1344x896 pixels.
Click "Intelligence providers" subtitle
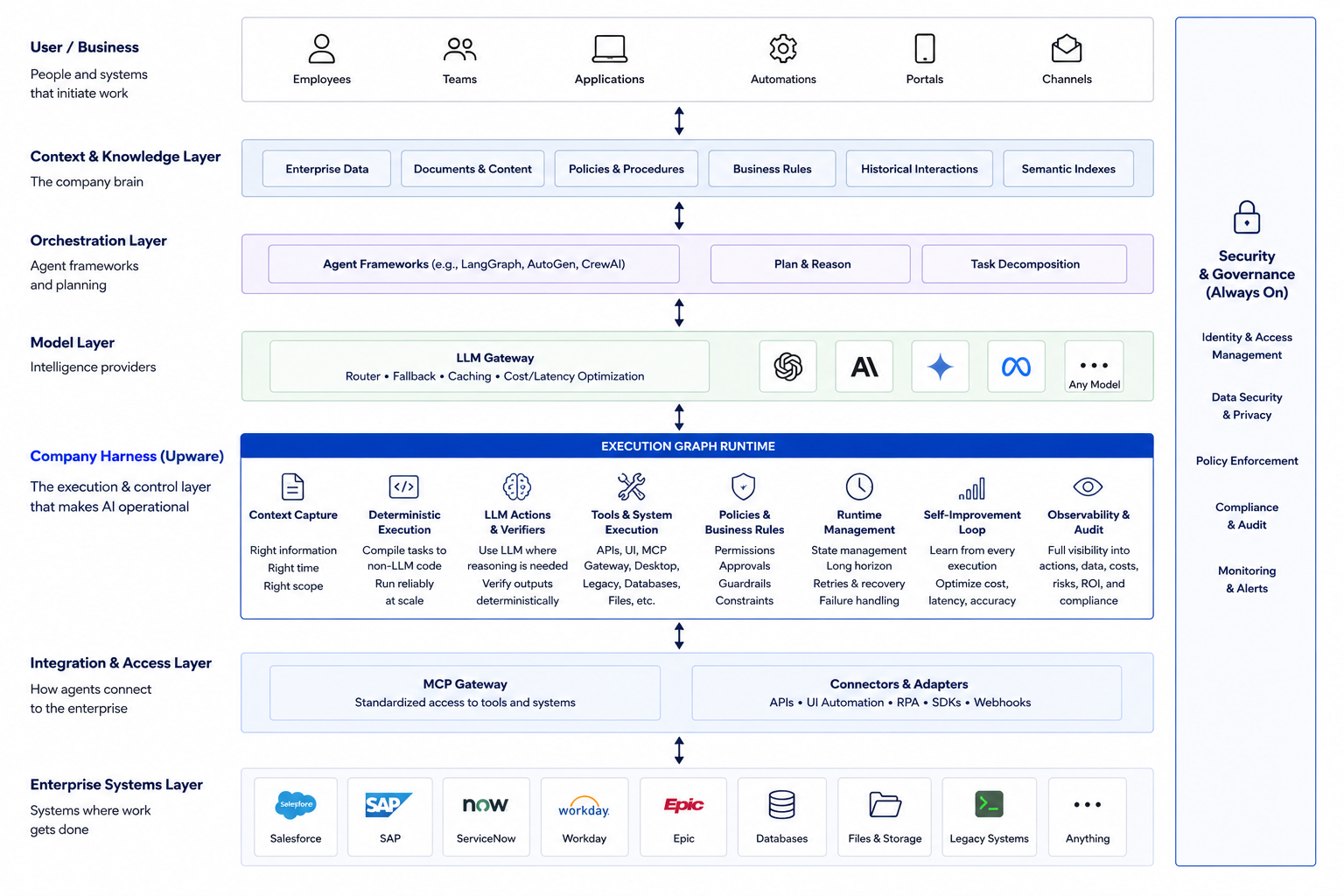(x=93, y=367)
